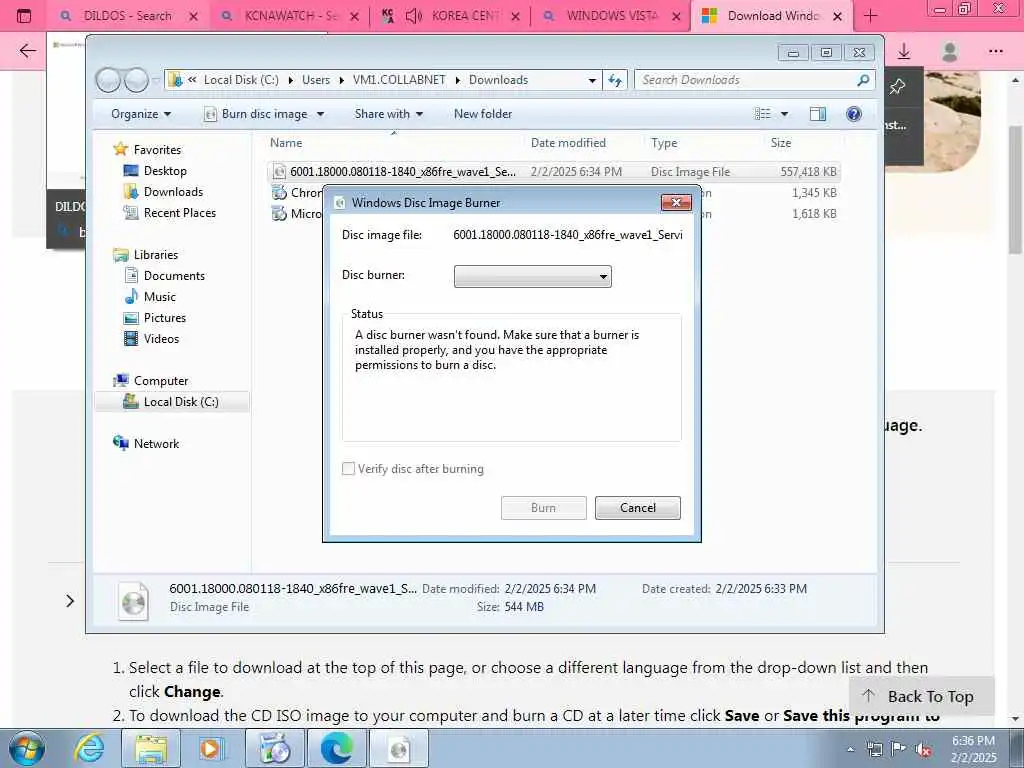Sort by Type column header
Image resolution: width=1024 pixels, height=768 pixels.
click(x=664, y=143)
